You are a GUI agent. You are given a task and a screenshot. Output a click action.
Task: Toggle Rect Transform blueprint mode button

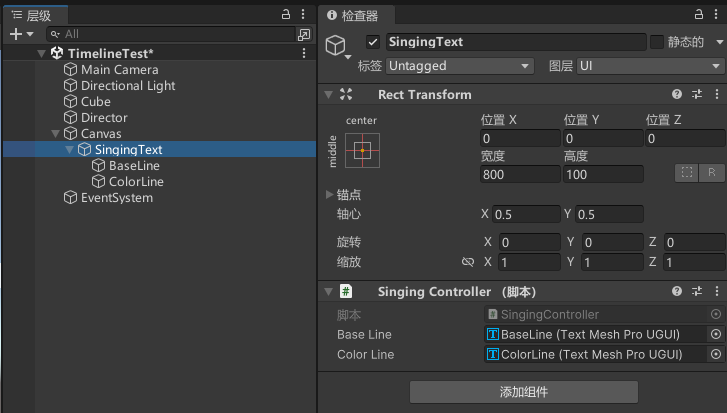click(x=687, y=172)
